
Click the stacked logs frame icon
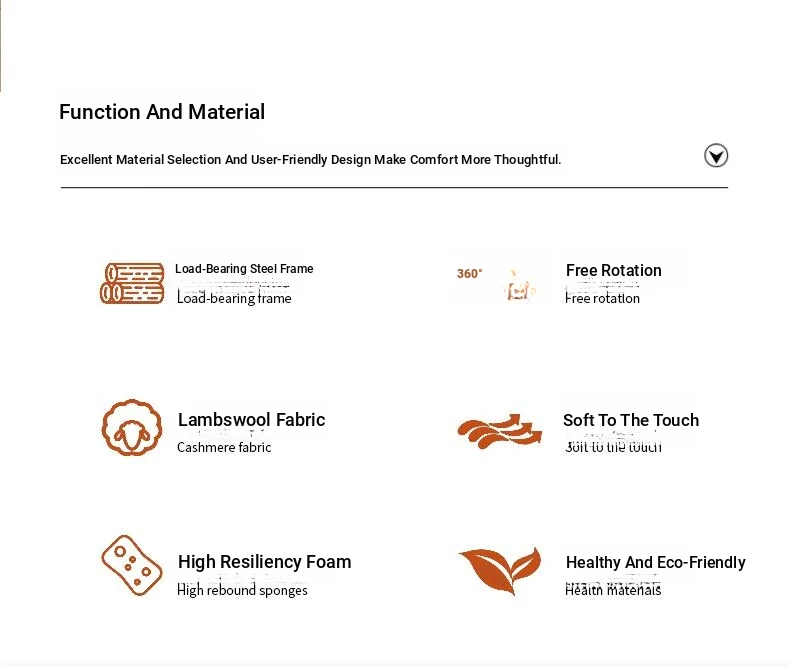(132, 283)
